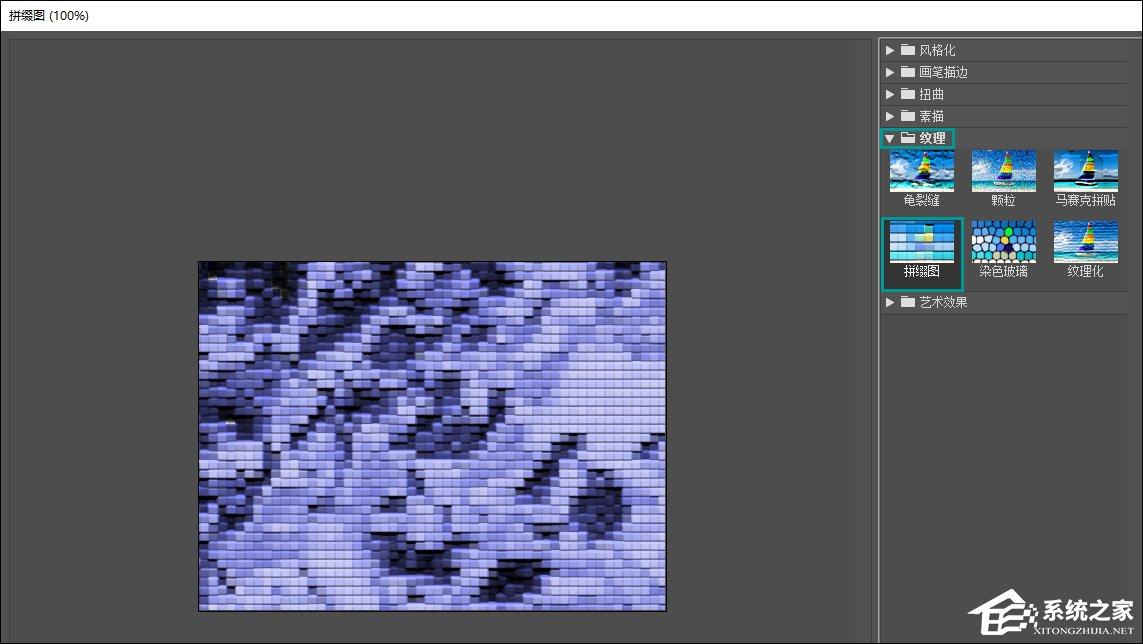Click the 艺术效果 category label
The height and width of the screenshot is (644, 1143).
943,302
